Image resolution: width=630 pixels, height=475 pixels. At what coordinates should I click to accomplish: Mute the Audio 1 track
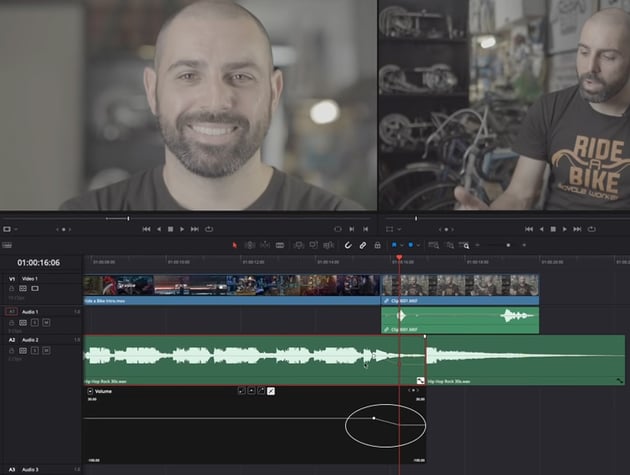pos(45,322)
